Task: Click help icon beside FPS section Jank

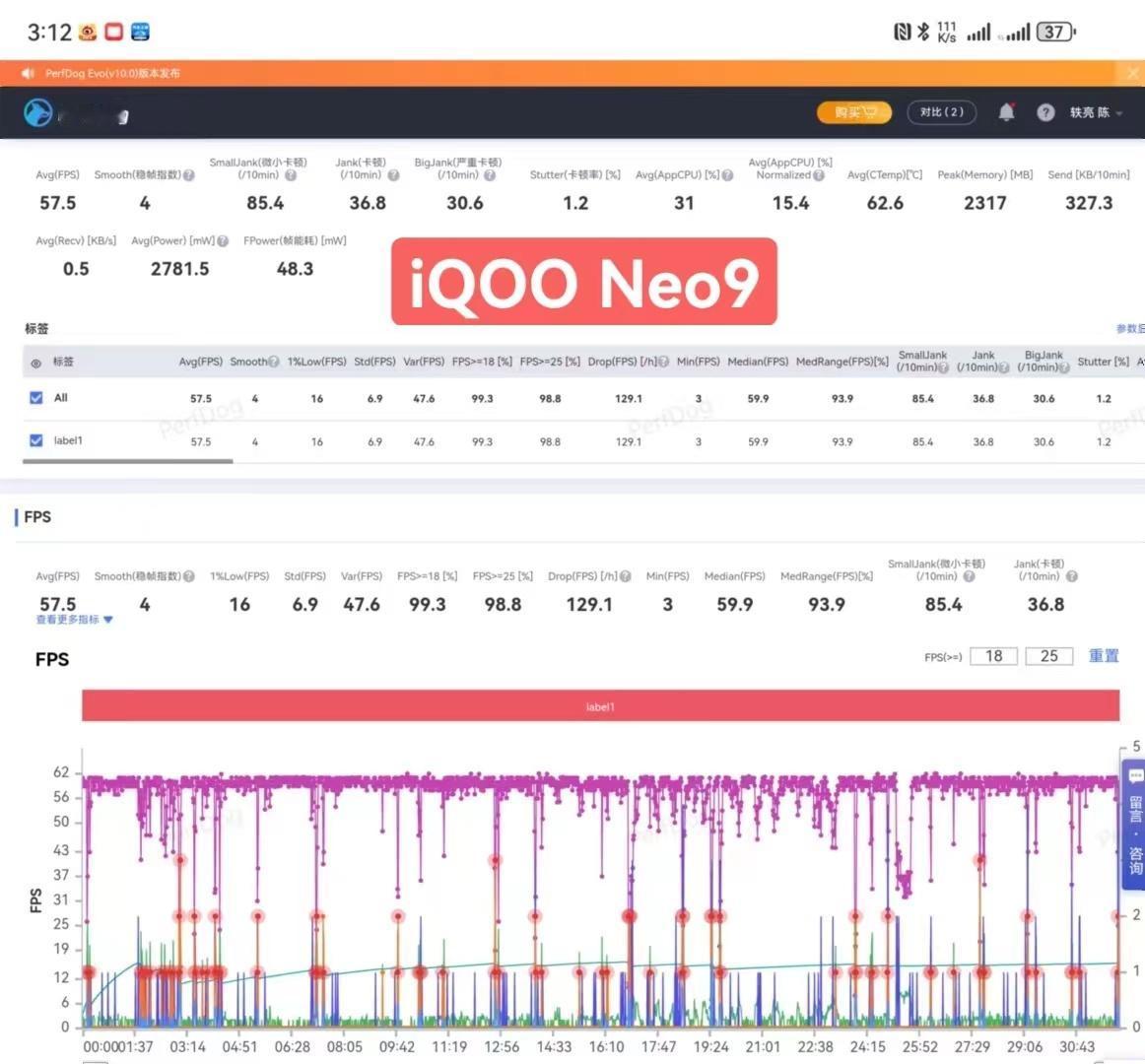Action: click(x=1071, y=576)
